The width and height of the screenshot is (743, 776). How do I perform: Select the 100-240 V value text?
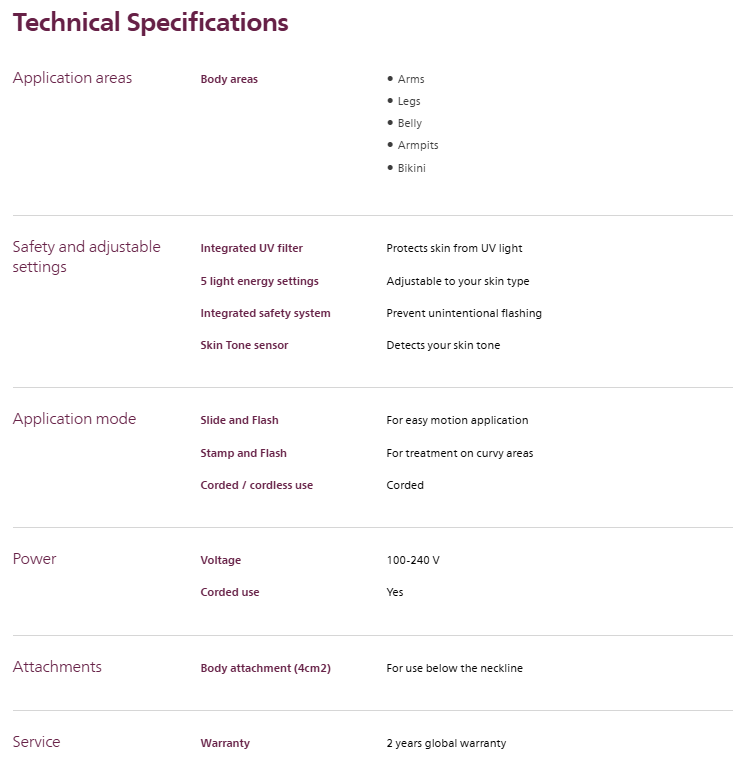click(412, 560)
